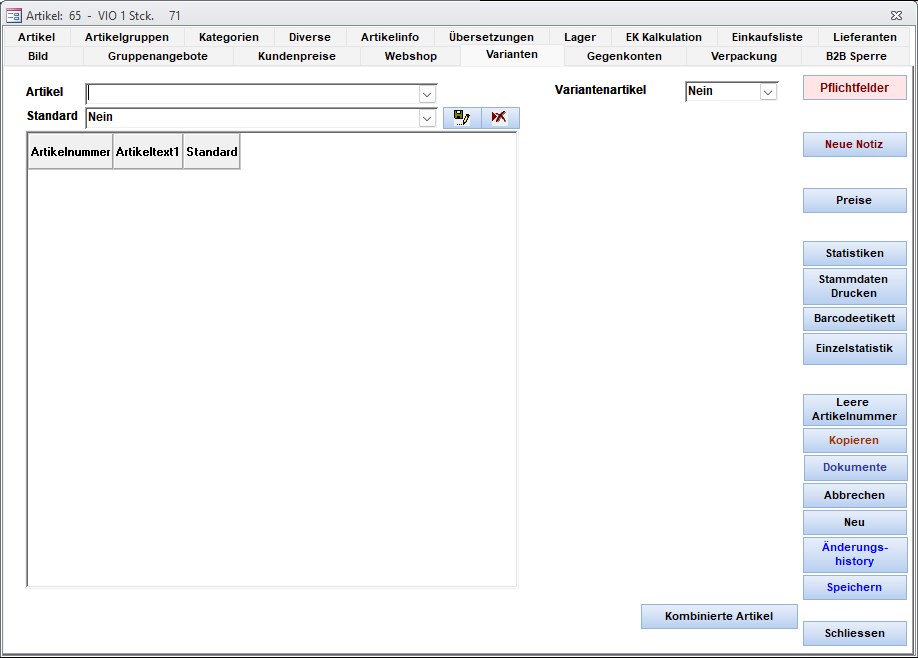Select the Kundenpreise tab
The width and height of the screenshot is (918, 658).
pyautogui.click(x=296, y=56)
